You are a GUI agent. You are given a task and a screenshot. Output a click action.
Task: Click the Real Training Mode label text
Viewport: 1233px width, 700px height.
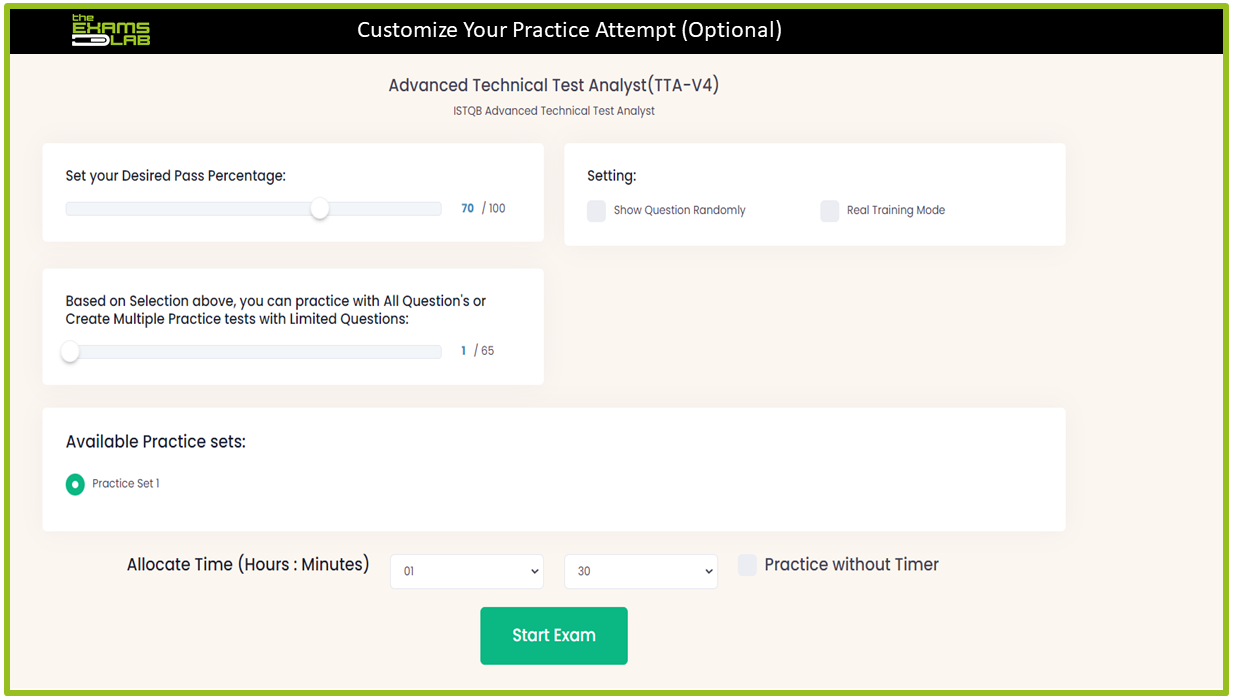(895, 211)
